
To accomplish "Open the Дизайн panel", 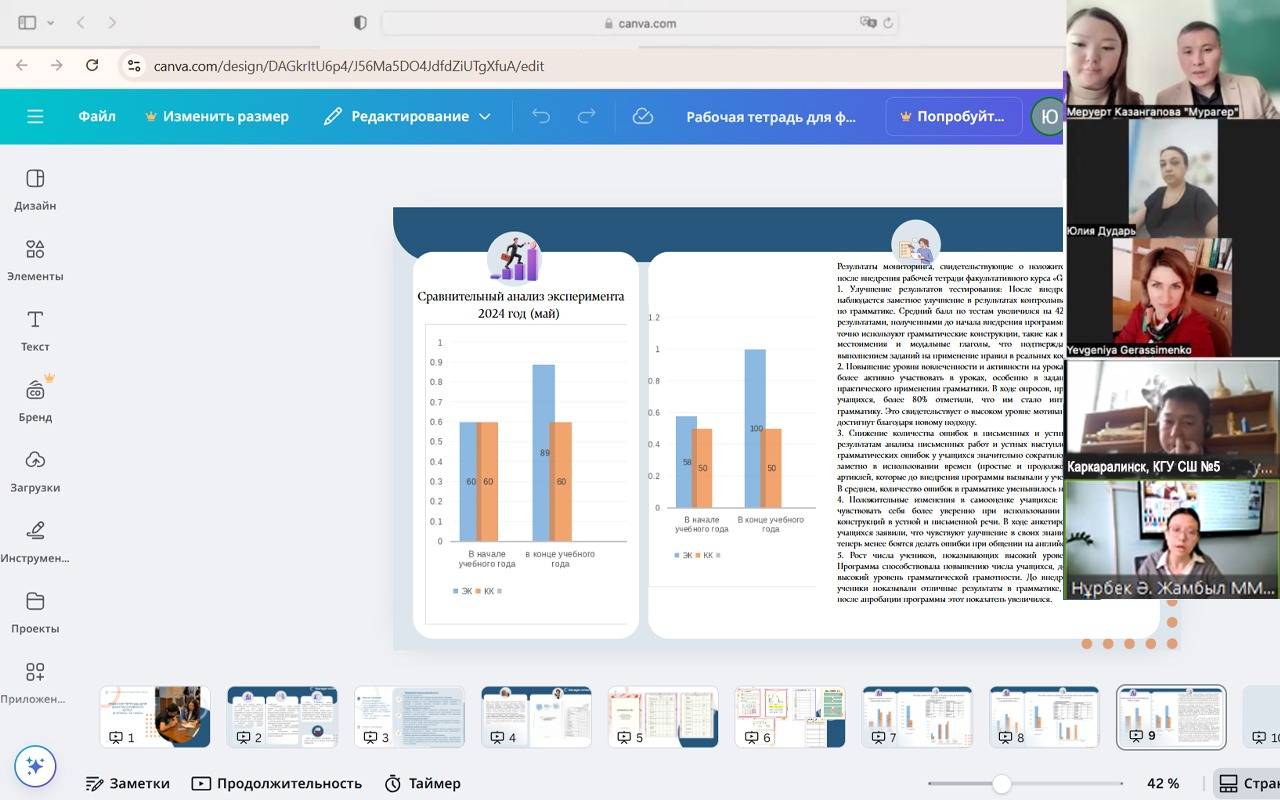I will (35, 189).
